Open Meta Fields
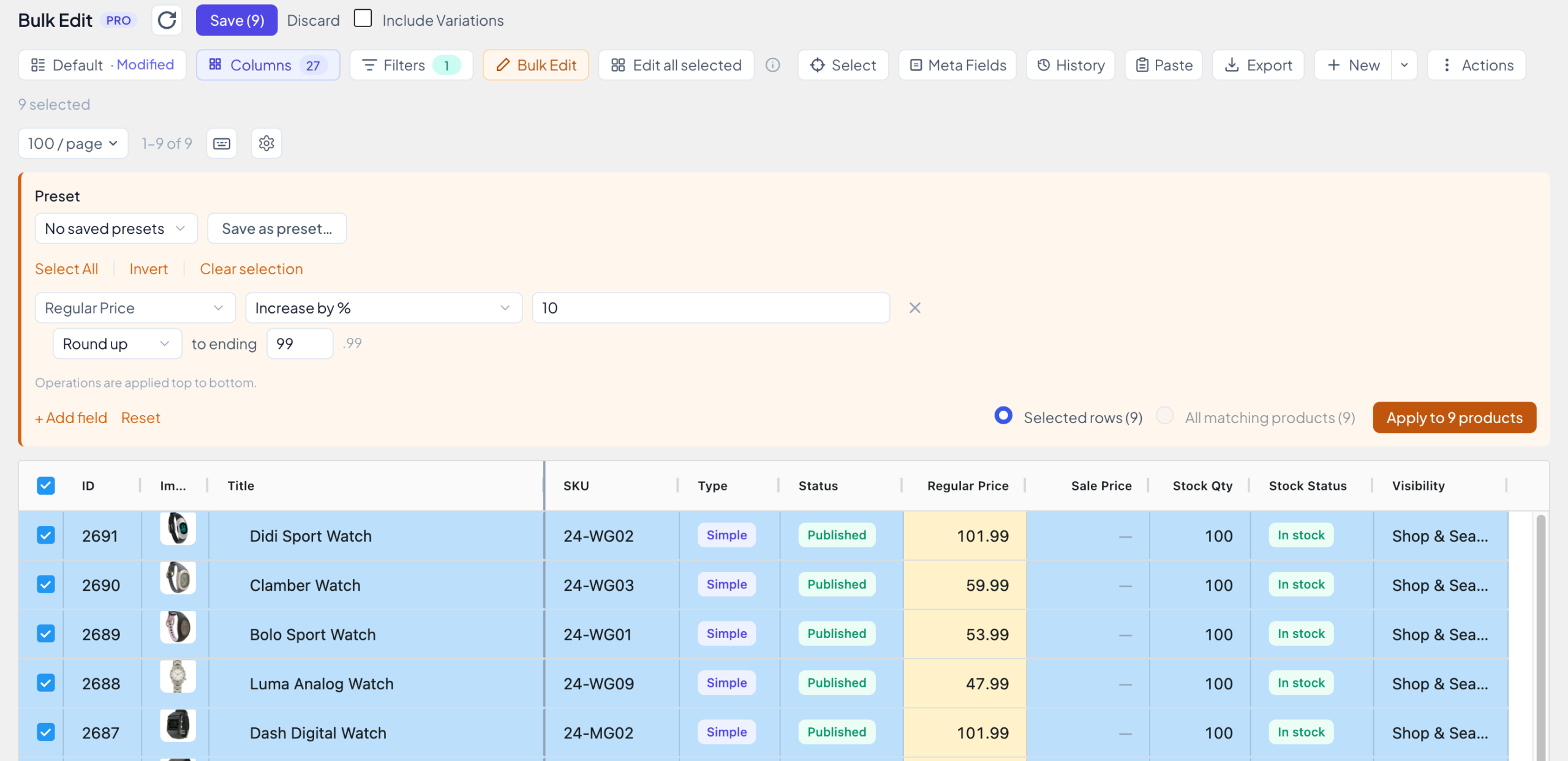This screenshot has height=761, width=1568. click(957, 65)
